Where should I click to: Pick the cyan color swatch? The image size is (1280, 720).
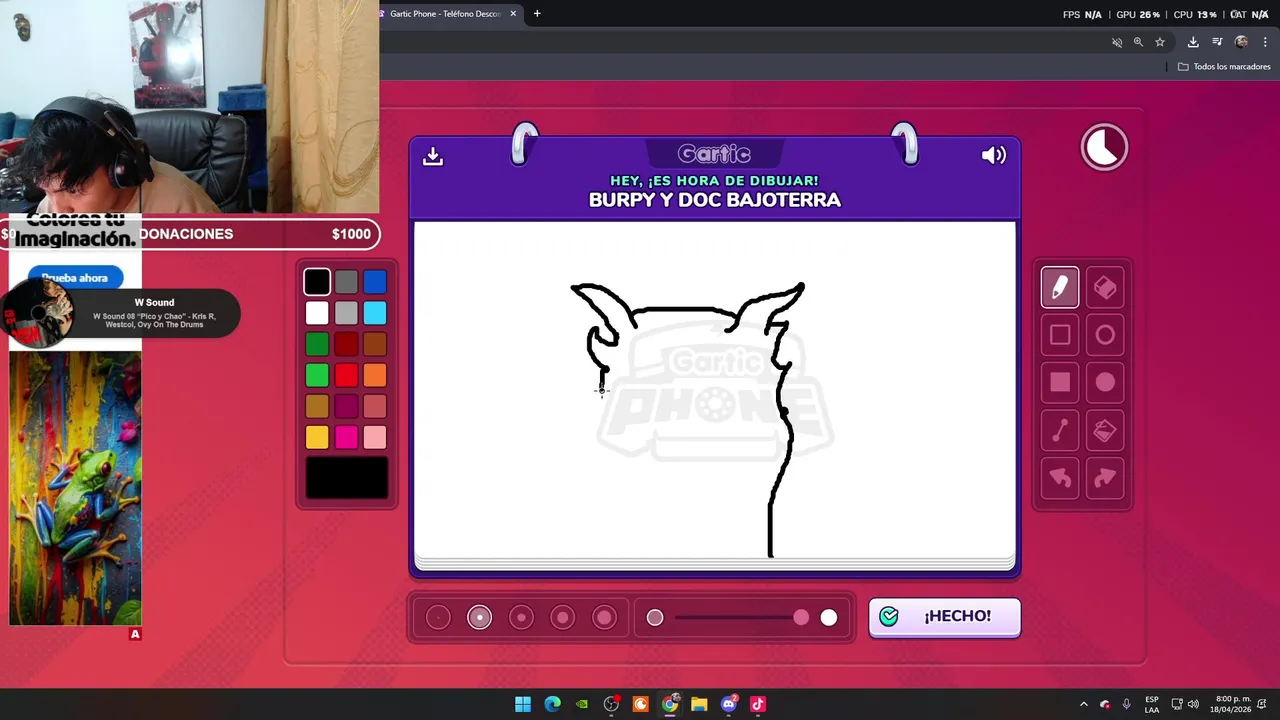[x=375, y=313]
